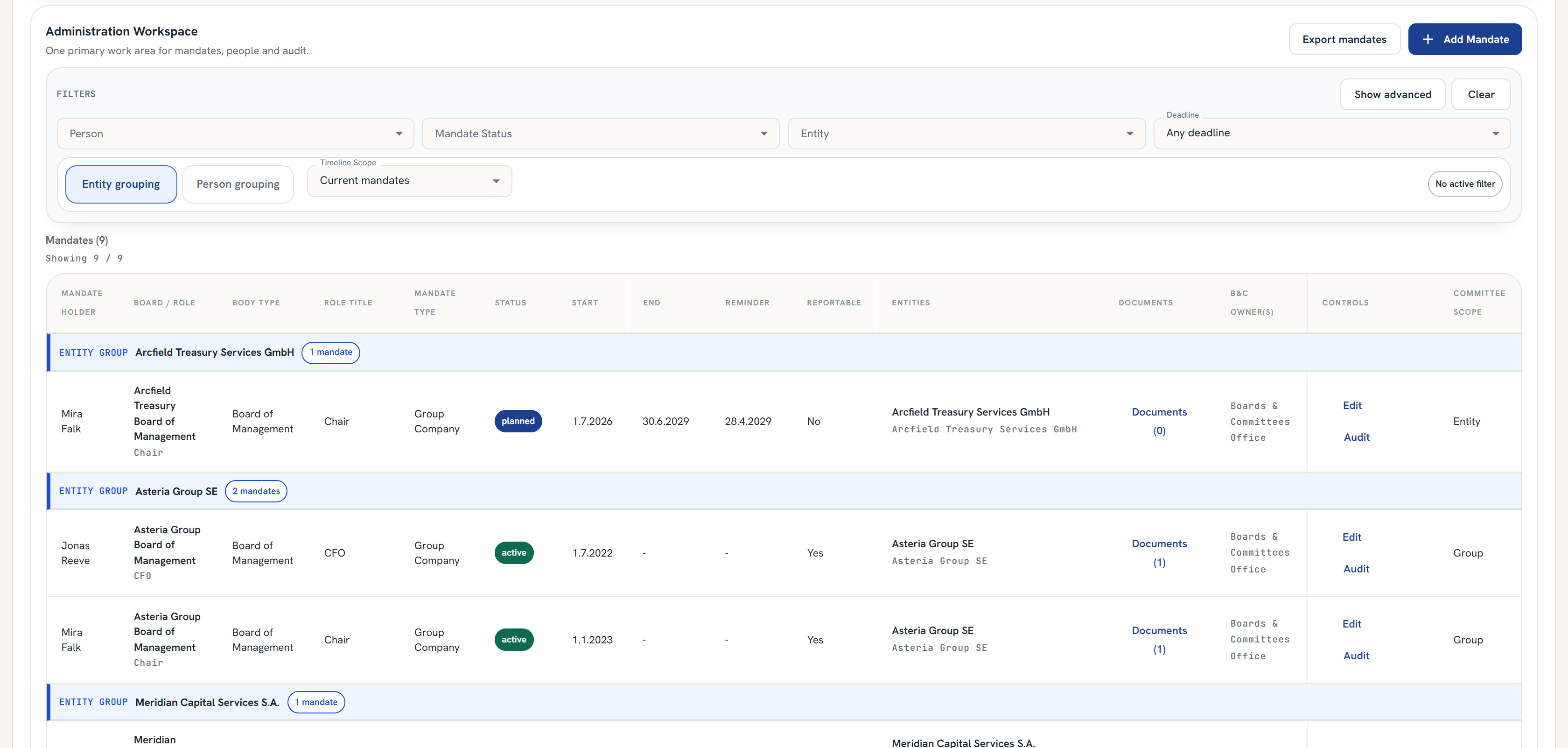
Task: Open Audit for the Arcfield Treasury mandate
Action: click(x=1356, y=438)
